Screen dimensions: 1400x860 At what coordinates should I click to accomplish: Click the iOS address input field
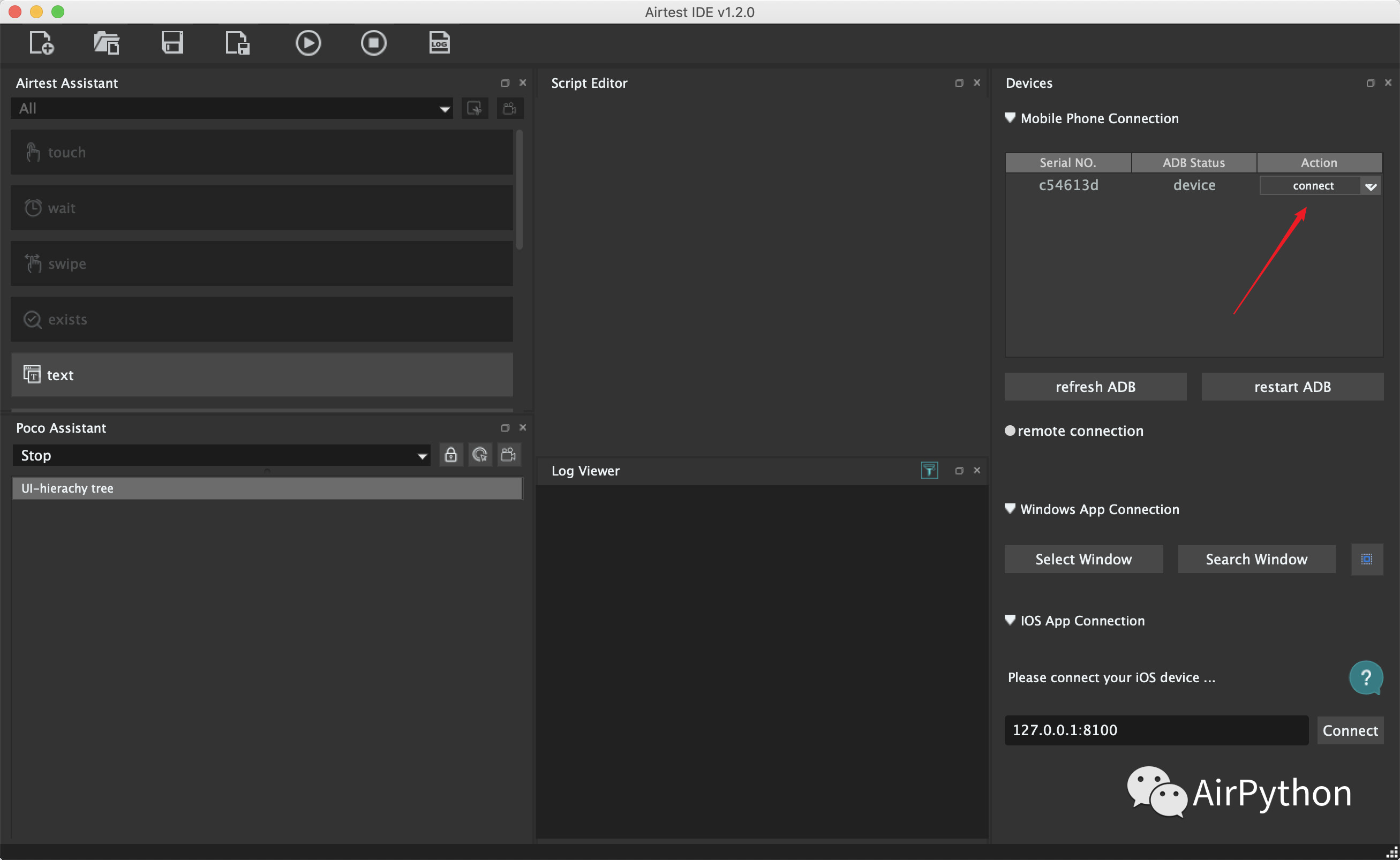pos(1156,730)
